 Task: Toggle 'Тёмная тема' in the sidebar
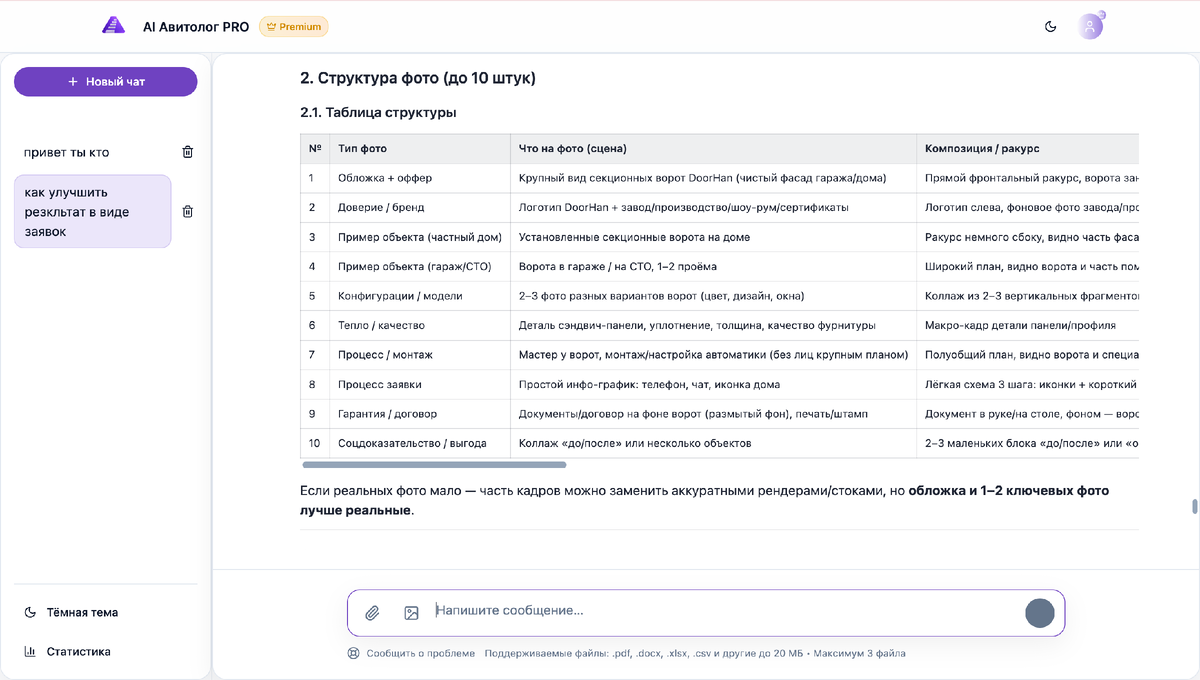point(72,612)
